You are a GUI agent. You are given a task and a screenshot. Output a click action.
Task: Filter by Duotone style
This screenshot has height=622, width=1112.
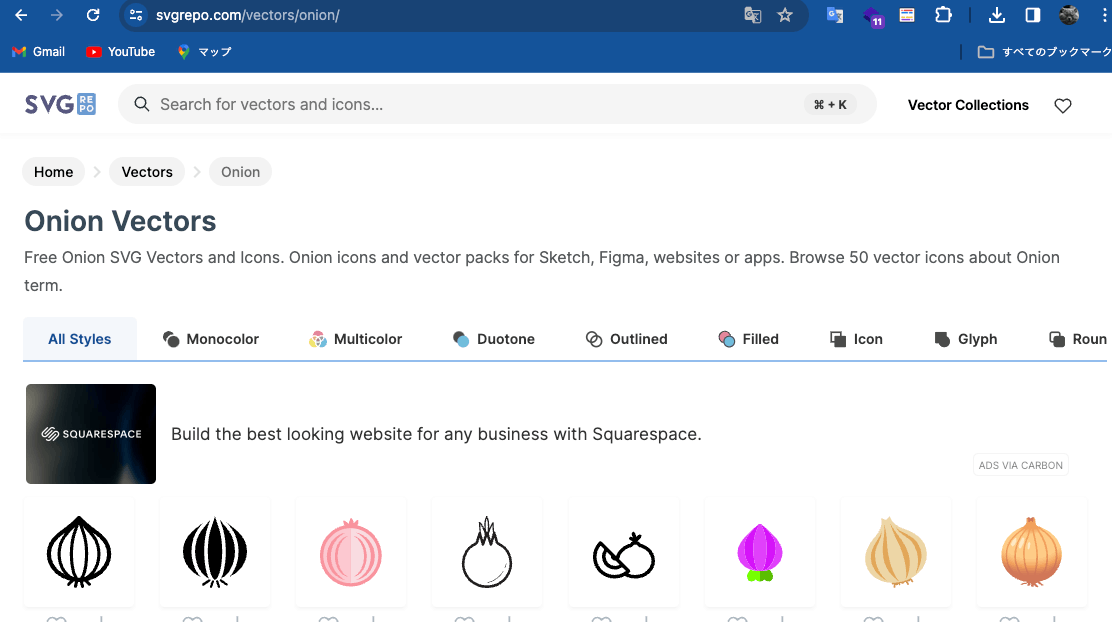(494, 339)
